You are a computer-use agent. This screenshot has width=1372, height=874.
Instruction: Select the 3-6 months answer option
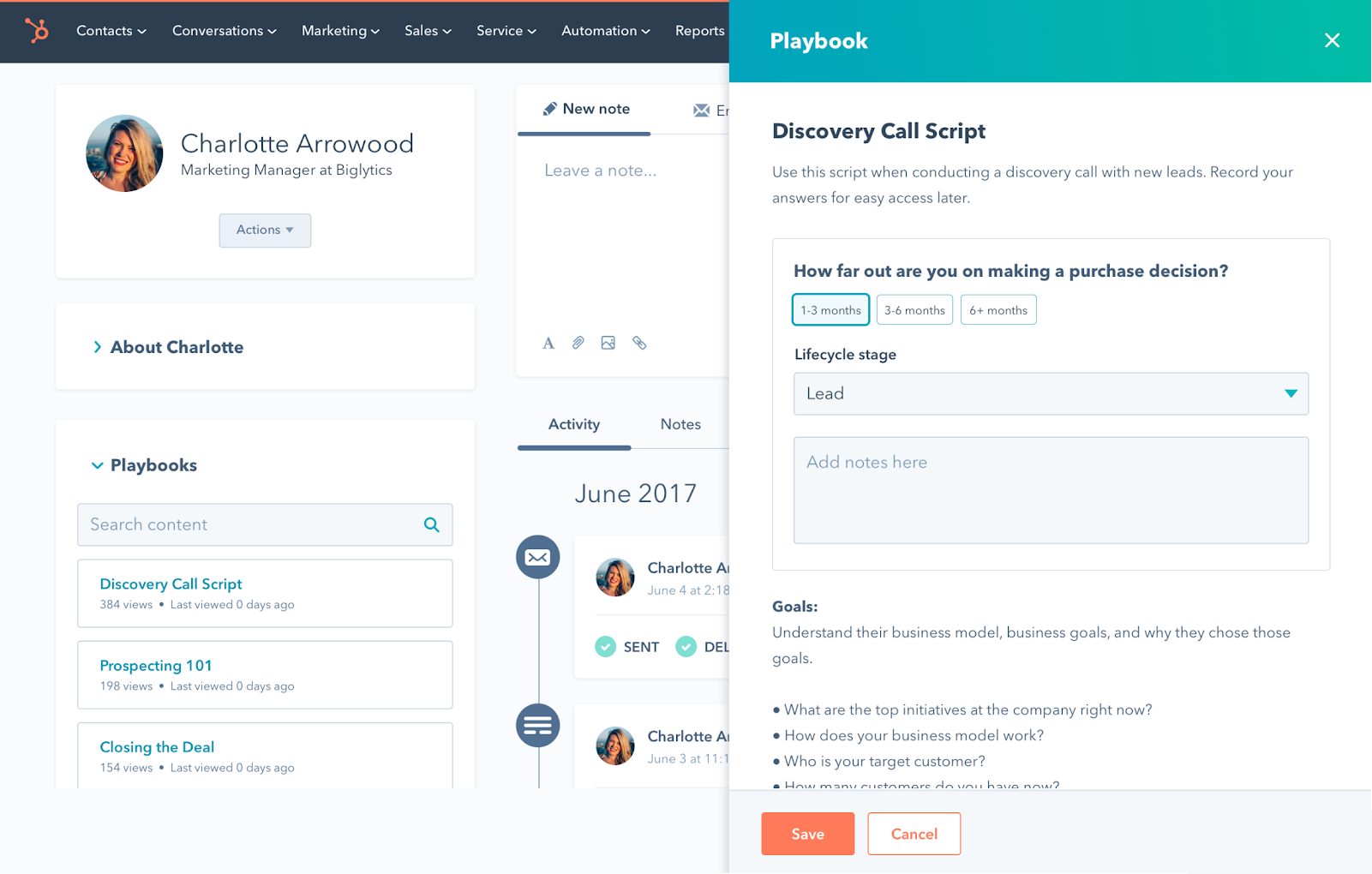(x=914, y=310)
